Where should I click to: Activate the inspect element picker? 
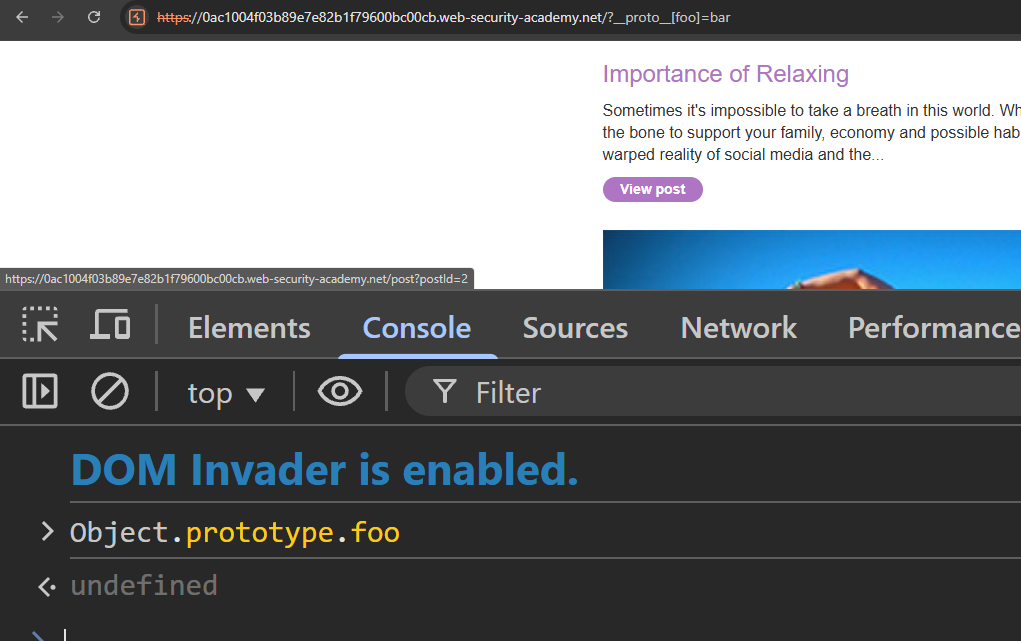pyautogui.click(x=40, y=326)
